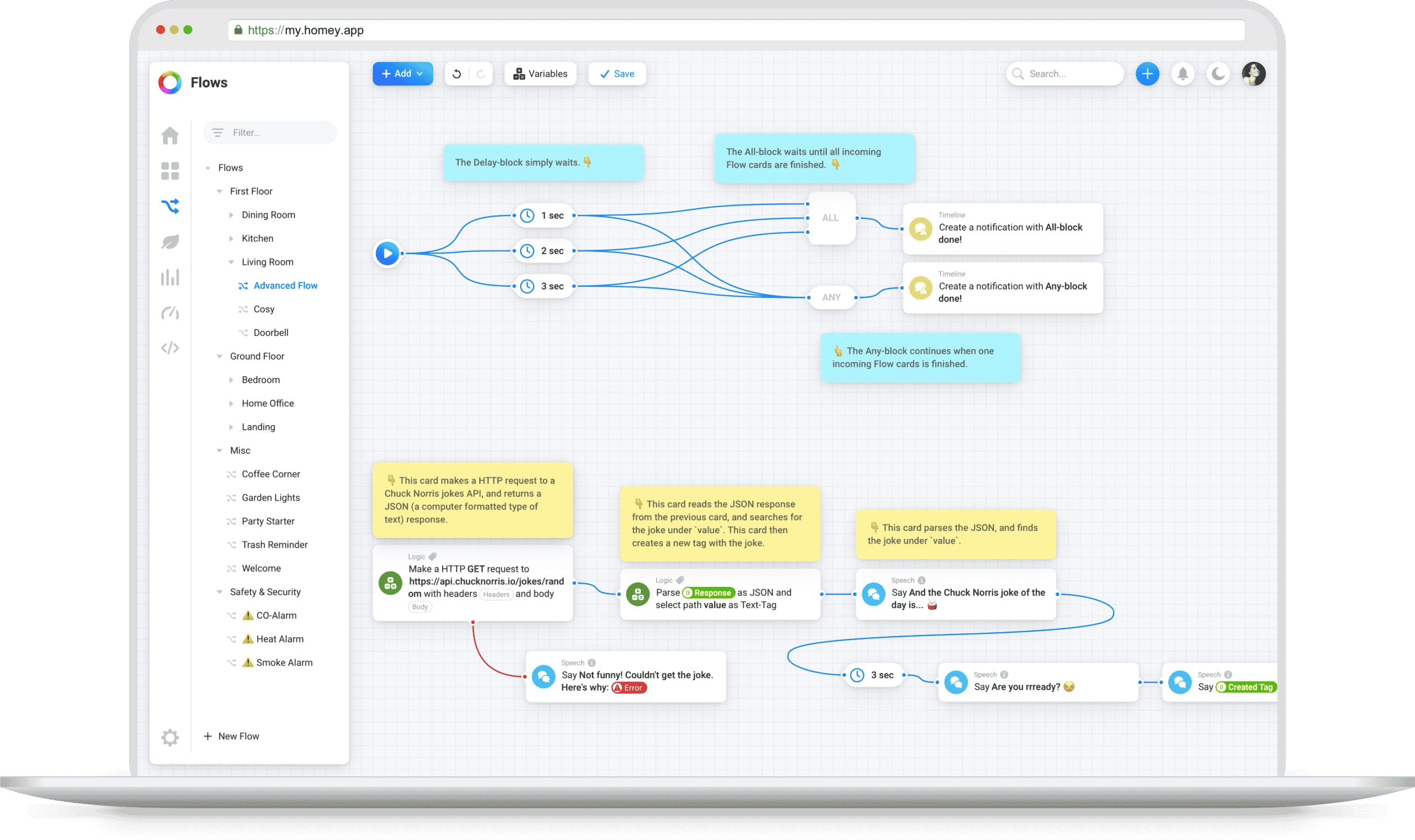This screenshot has width=1415, height=840.
Task: Click the Filter input field
Action: [x=277, y=133]
